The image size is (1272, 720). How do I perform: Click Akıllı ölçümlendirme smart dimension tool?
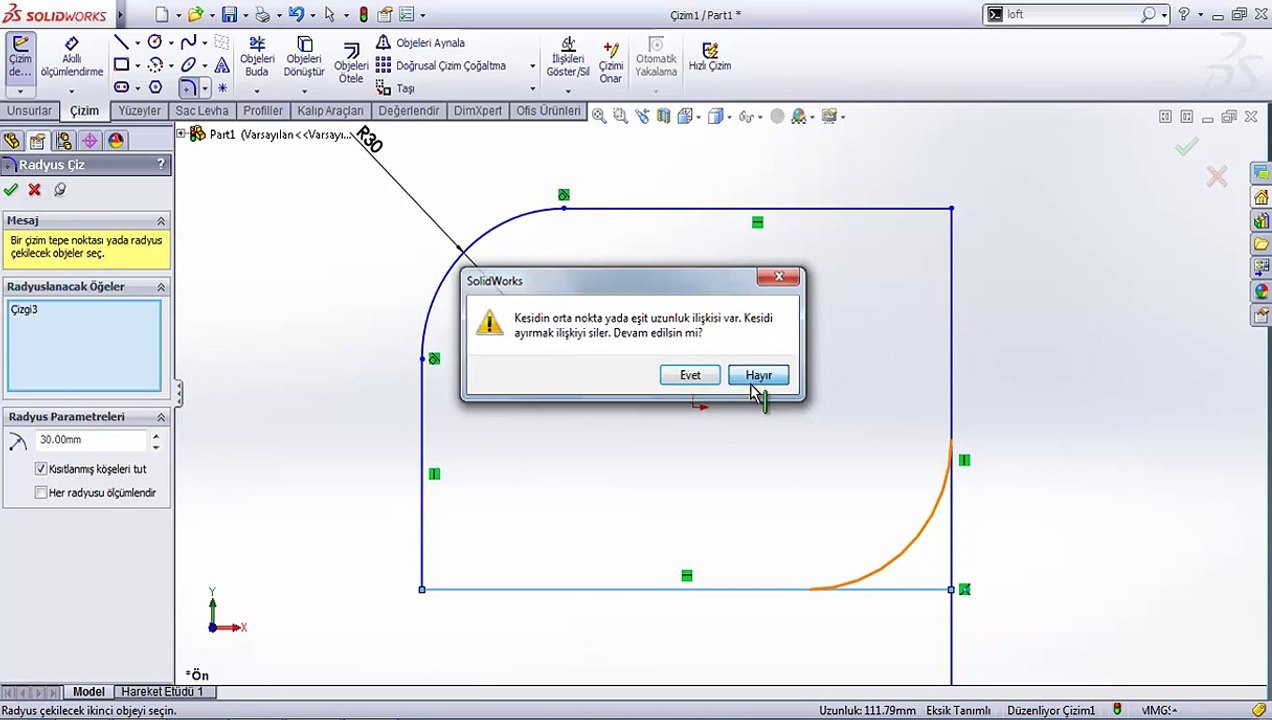coord(72,58)
